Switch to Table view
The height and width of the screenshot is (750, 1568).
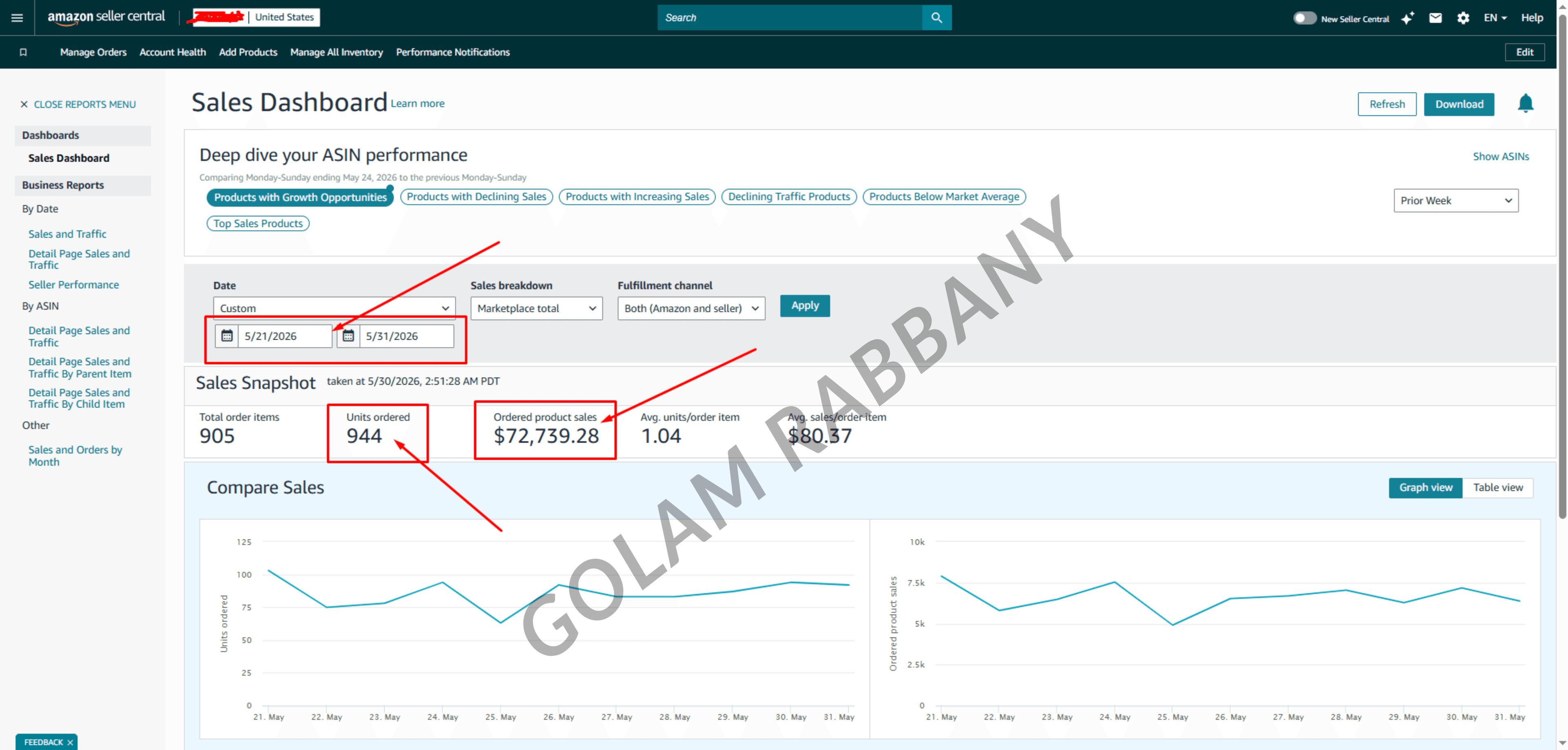click(1498, 487)
